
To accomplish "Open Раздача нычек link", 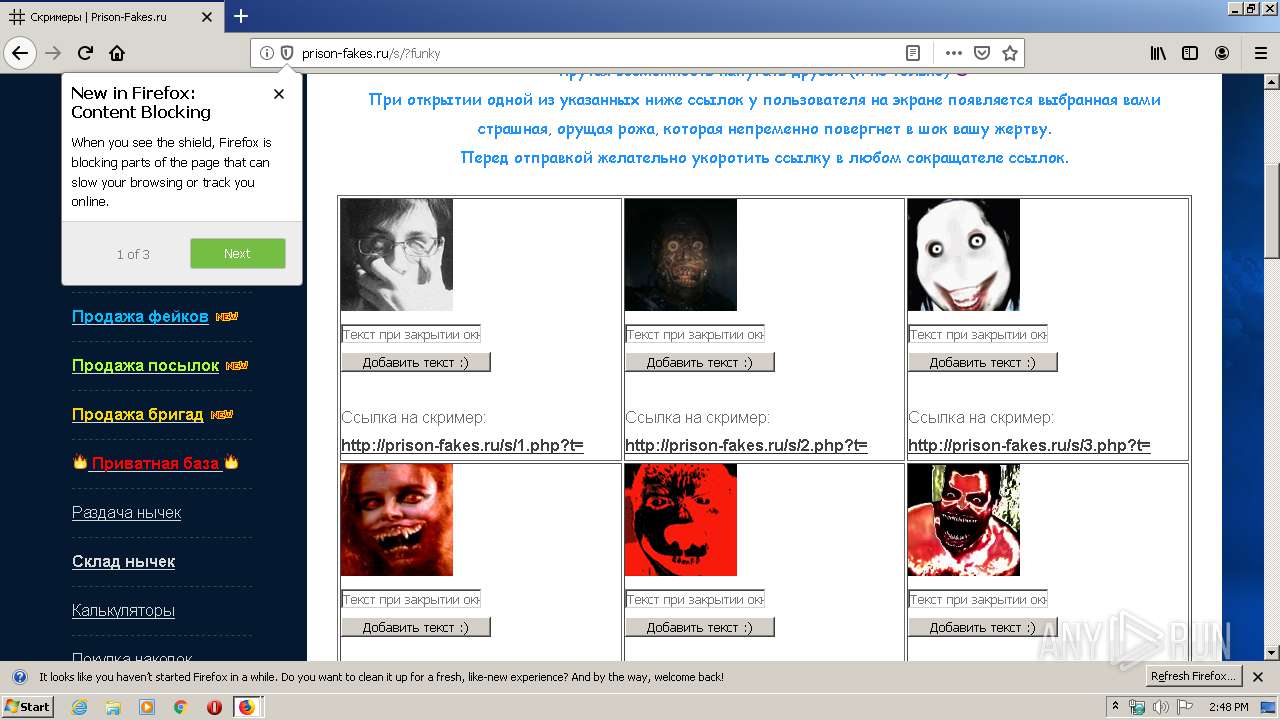I will click(126, 512).
